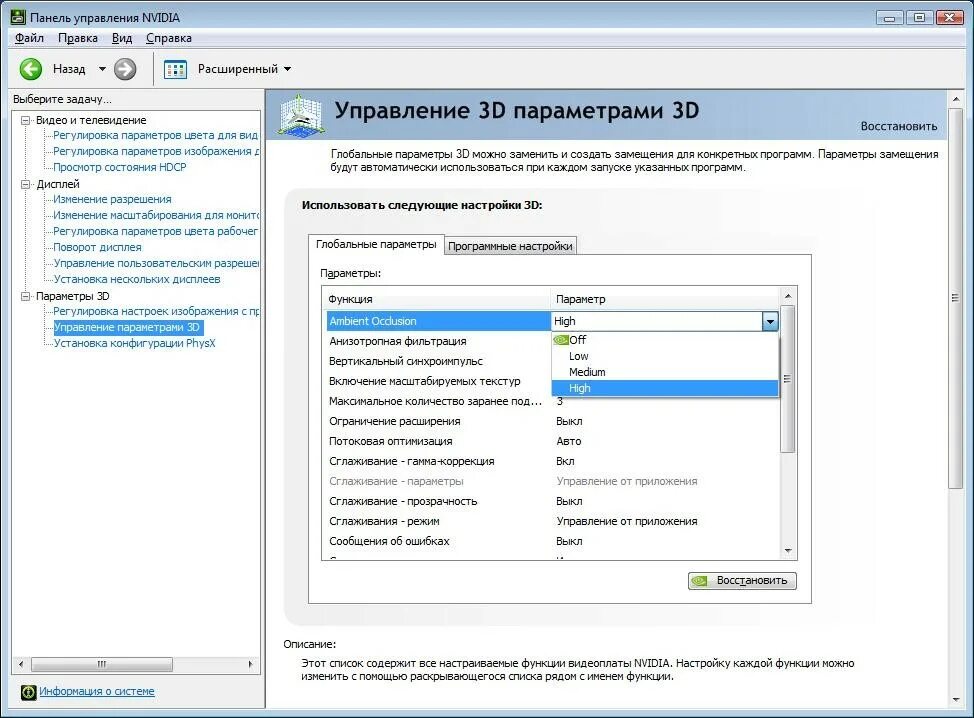Image resolution: width=974 pixels, height=718 pixels.
Task: Click the Восстановить link in header
Action: 898,126
